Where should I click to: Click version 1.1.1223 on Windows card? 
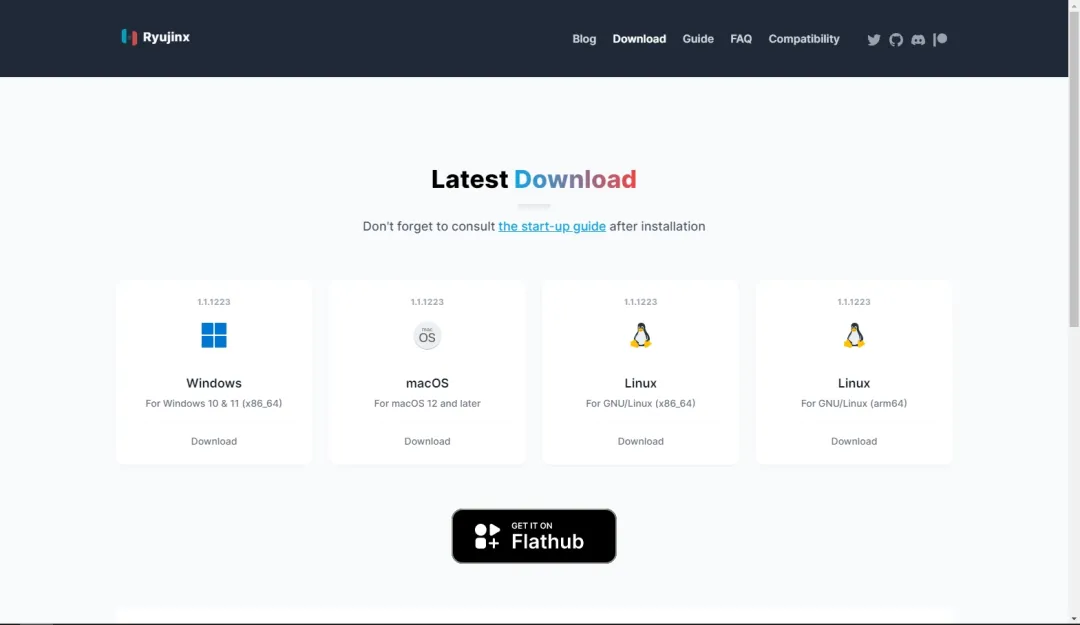[214, 302]
